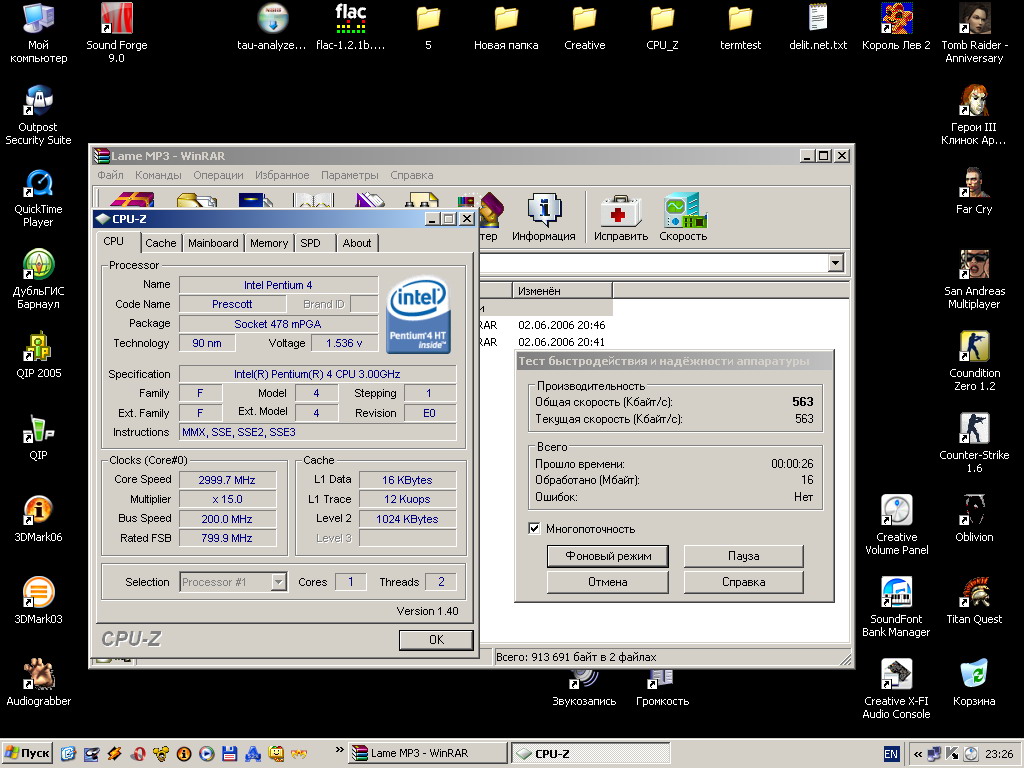This screenshot has width=1024, height=768.
Task: Expand the system tray hidden icons arrow
Action: pyautogui.click(x=918, y=754)
